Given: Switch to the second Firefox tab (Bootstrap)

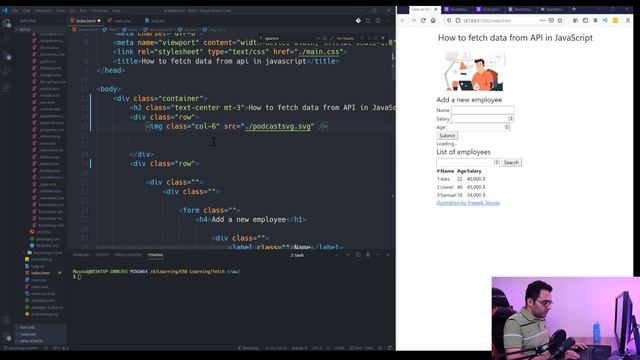Looking at the screenshot, I should coord(457,9).
